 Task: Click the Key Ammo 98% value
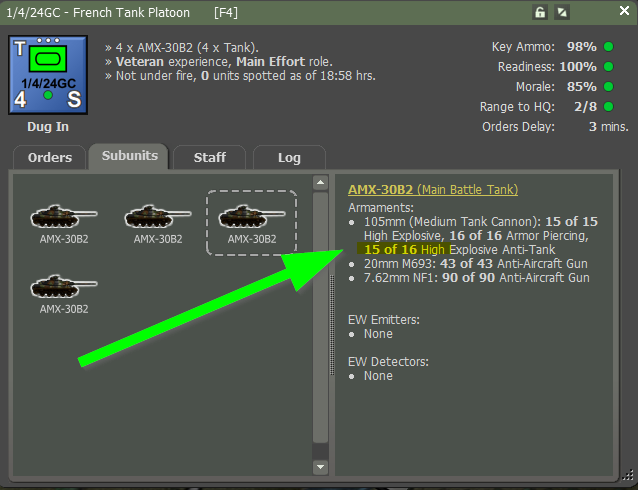point(581,47)
